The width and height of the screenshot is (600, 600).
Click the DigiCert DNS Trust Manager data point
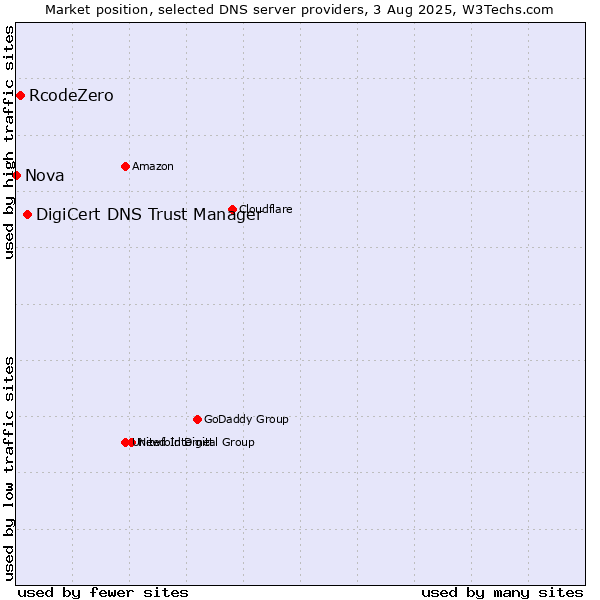(x=27, y=215)
